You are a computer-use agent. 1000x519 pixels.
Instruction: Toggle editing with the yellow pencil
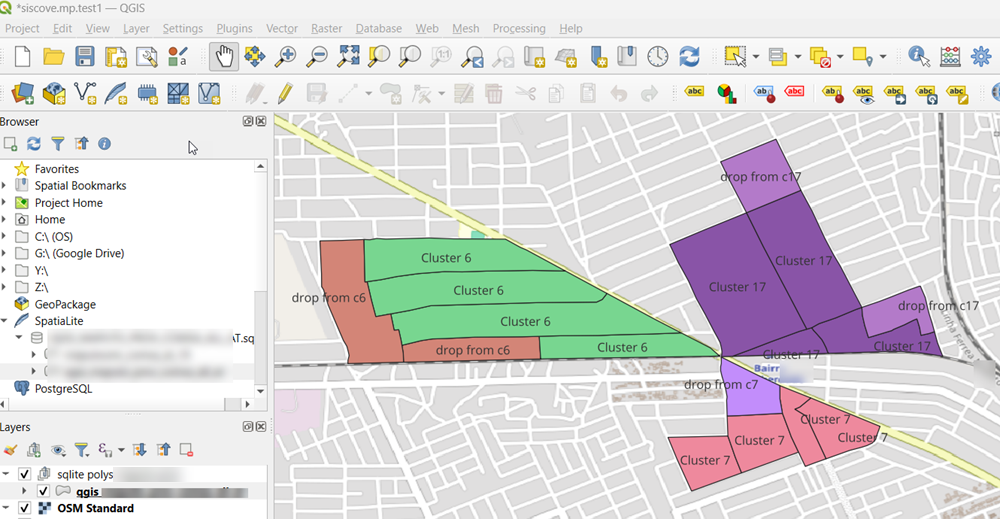(x=285, y=93)
